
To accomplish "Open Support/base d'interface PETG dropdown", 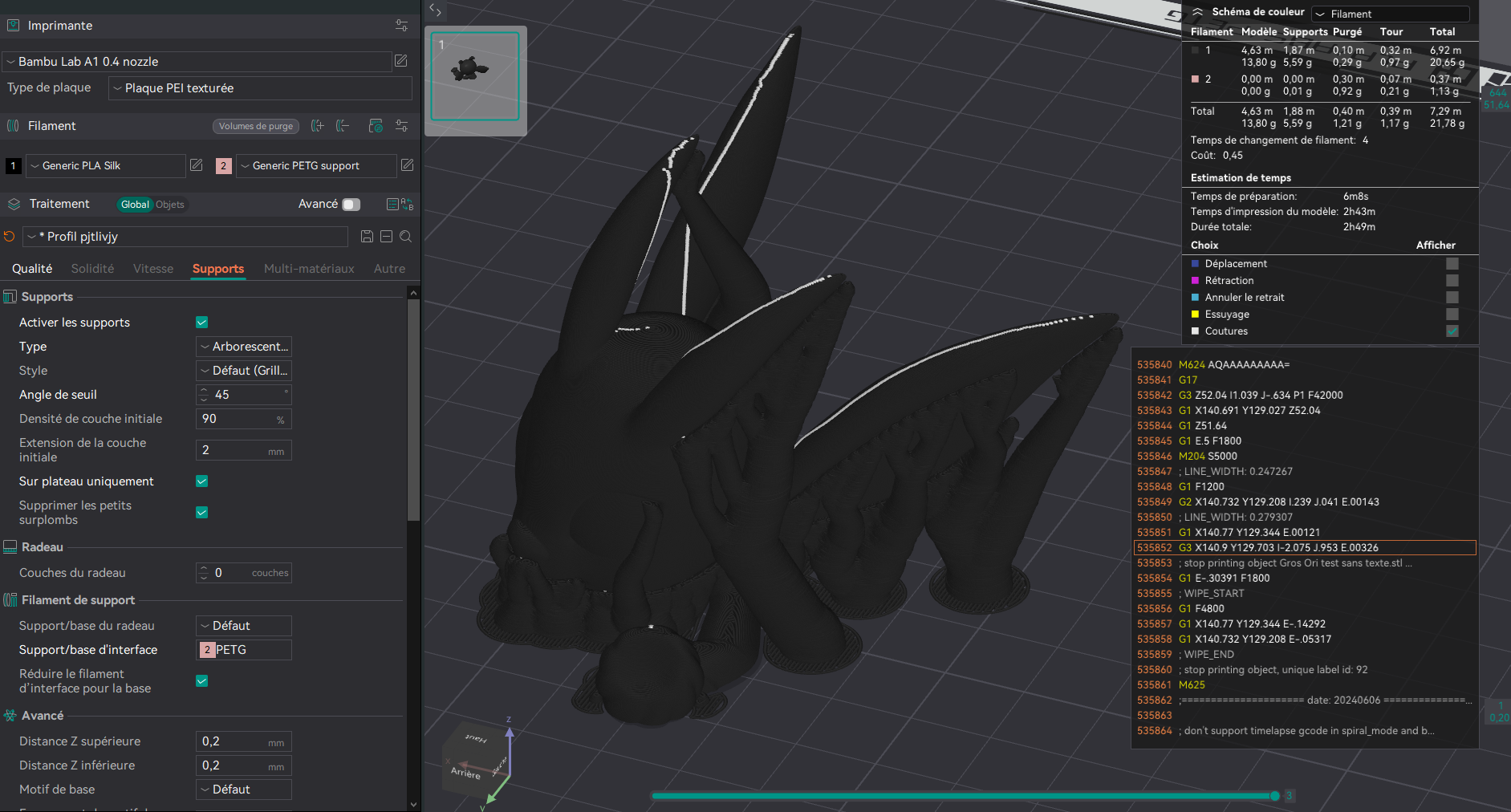I will point(244,650).
